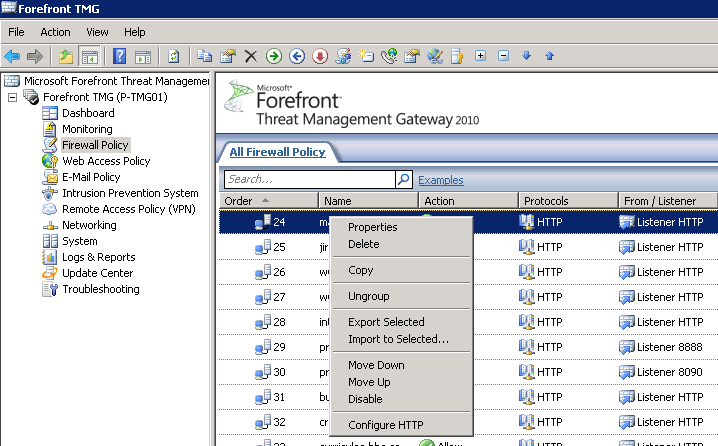The height and width of the screenshot is (446, 718).
Task: Open Help with the question mark icon
Action: point(120,56)
